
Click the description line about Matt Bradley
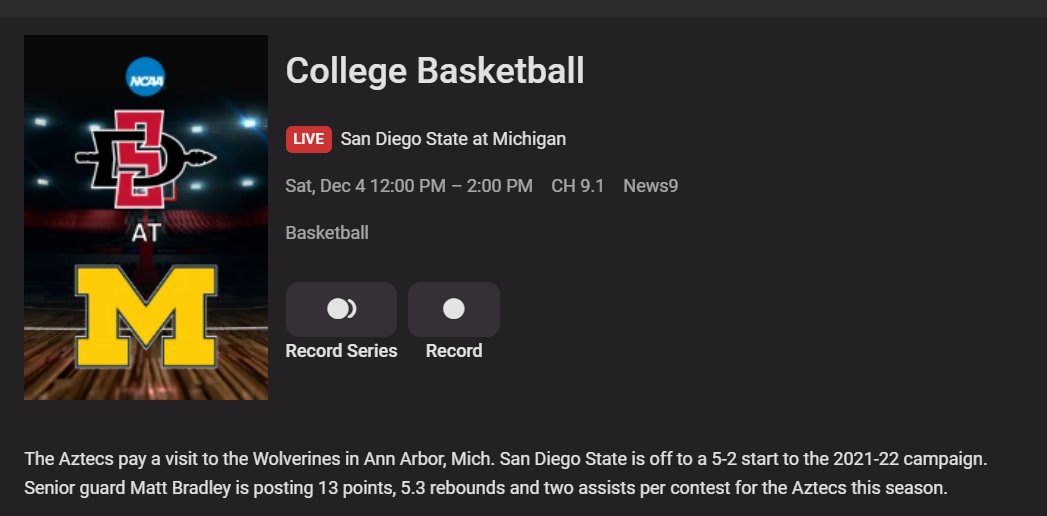485,489
